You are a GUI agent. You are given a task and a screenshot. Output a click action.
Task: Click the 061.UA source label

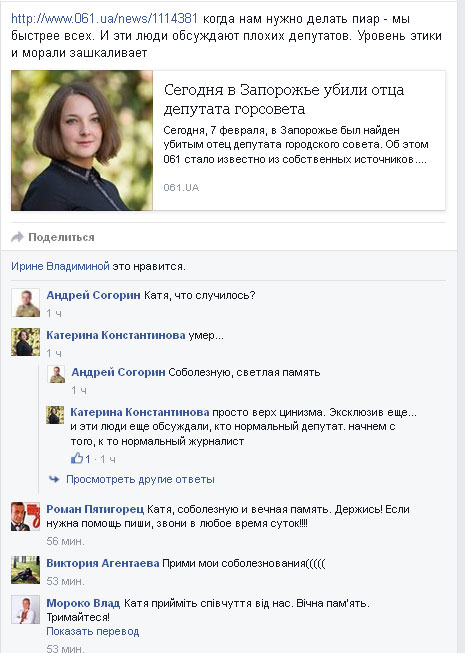coord(181,188)
